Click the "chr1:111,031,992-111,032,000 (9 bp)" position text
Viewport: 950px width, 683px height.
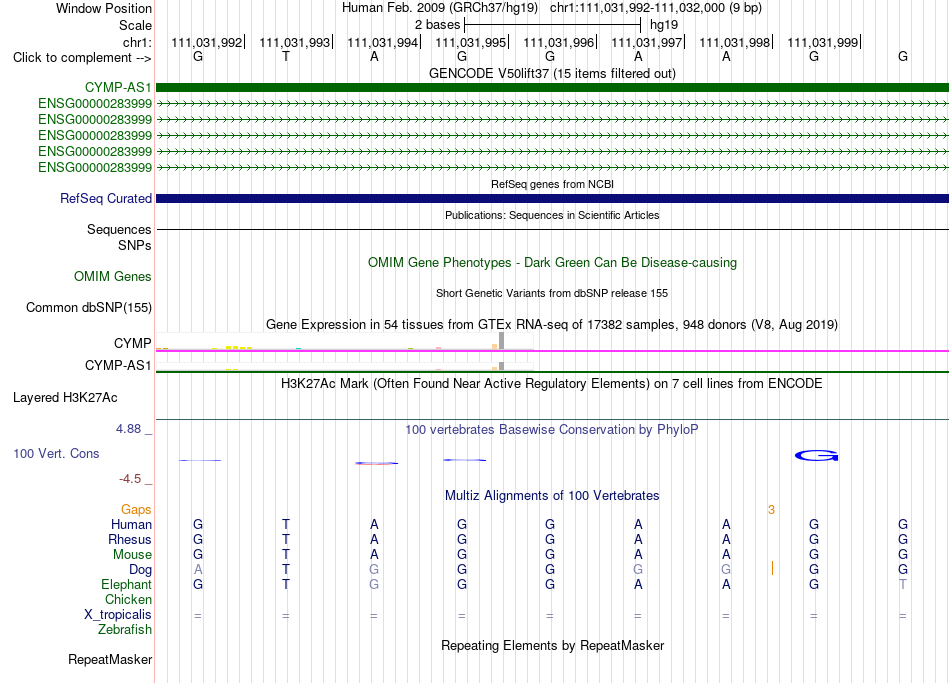coord(656,8)
